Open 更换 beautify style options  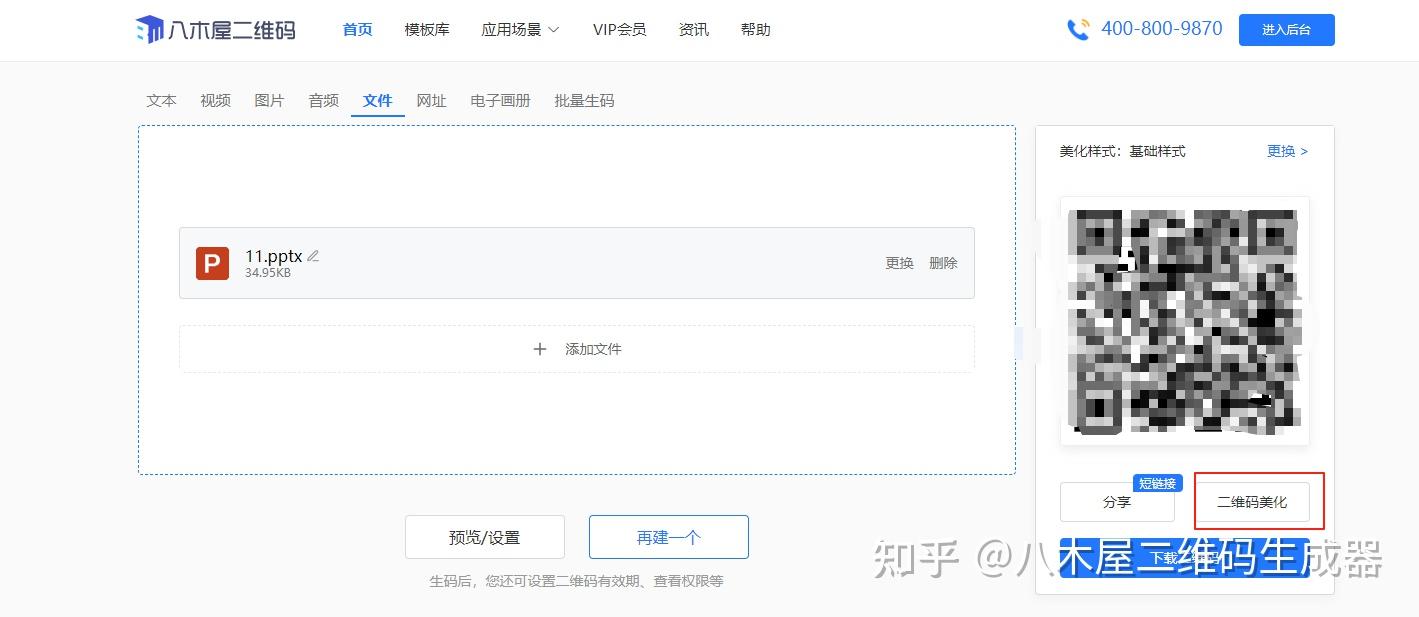pos(1287,151)
